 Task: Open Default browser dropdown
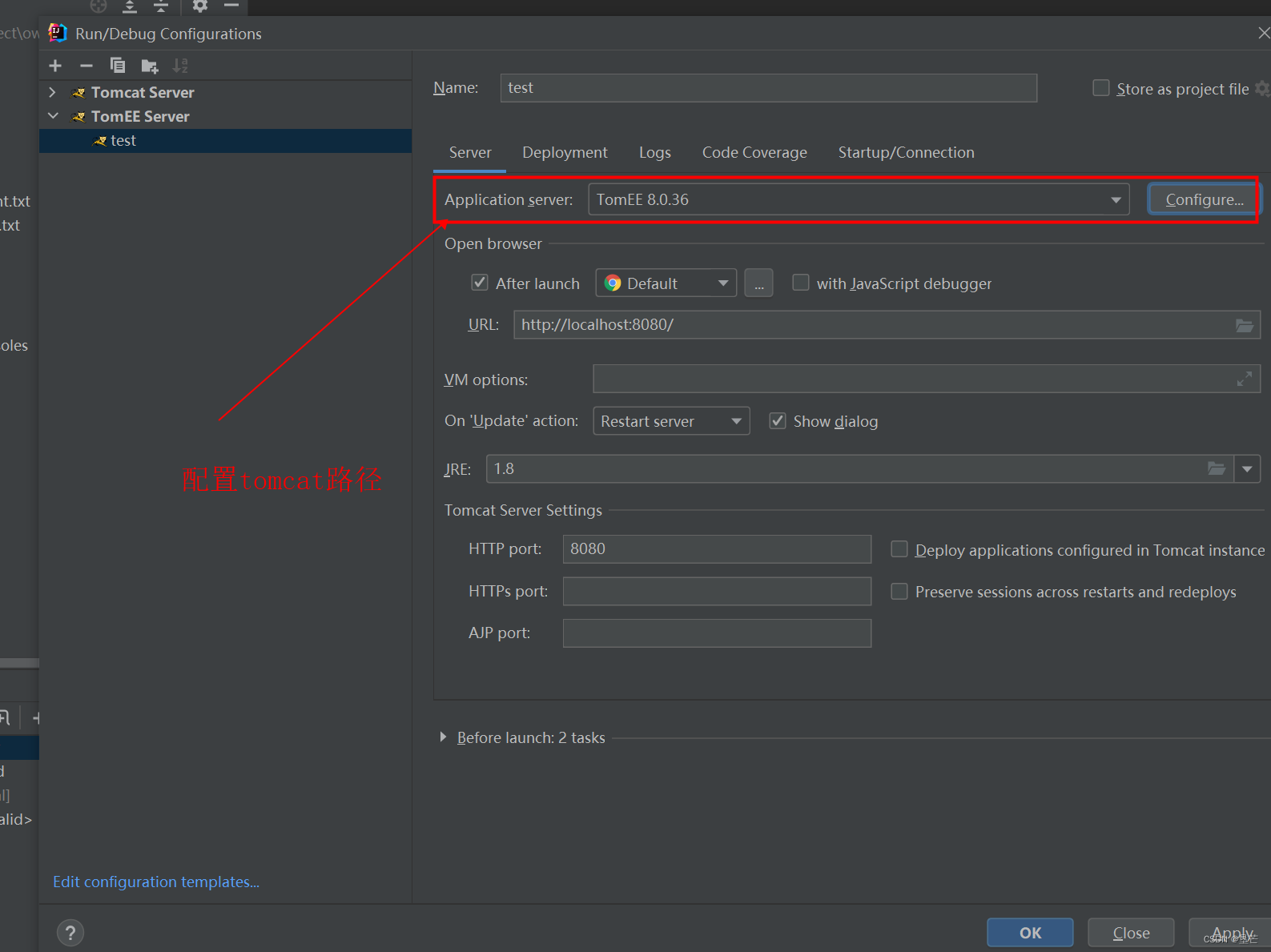click(666, 283)
